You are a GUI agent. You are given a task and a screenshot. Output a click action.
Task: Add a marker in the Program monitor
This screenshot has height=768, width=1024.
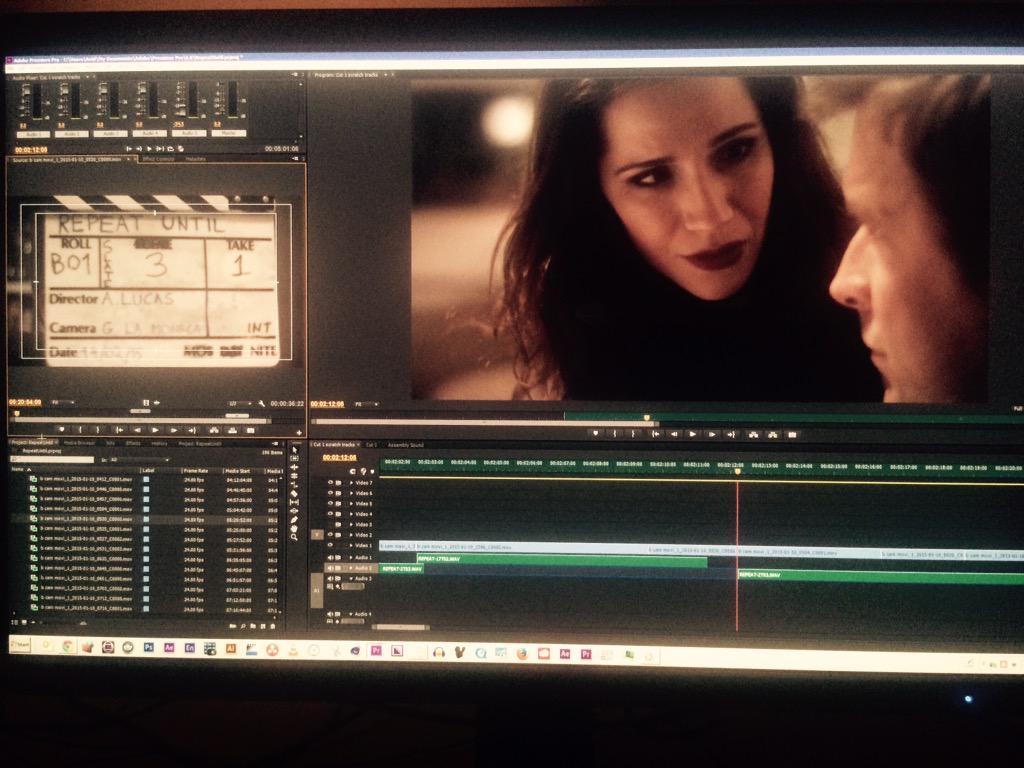[x=595, y=434]
